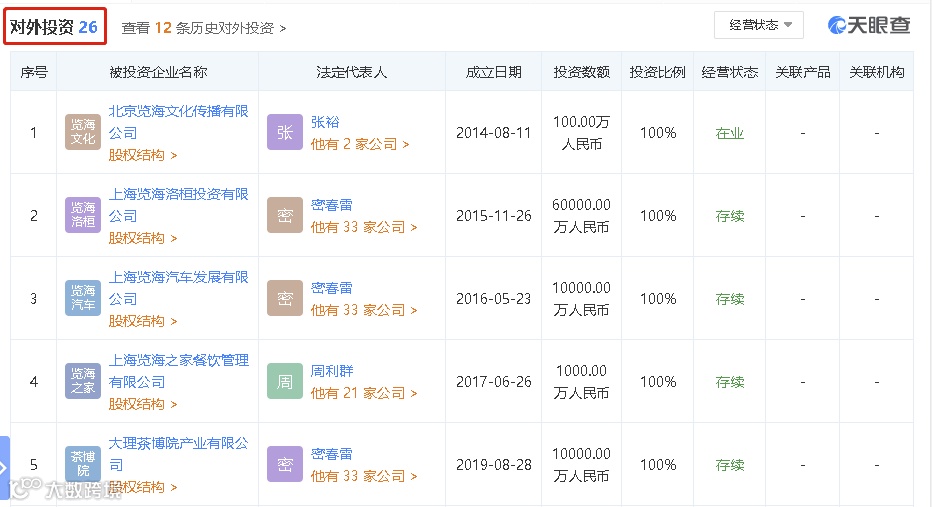Expand 他有 21 家公司 under 周利群
The width and height of the screenshot is (932, 507).
pos(364,393)
